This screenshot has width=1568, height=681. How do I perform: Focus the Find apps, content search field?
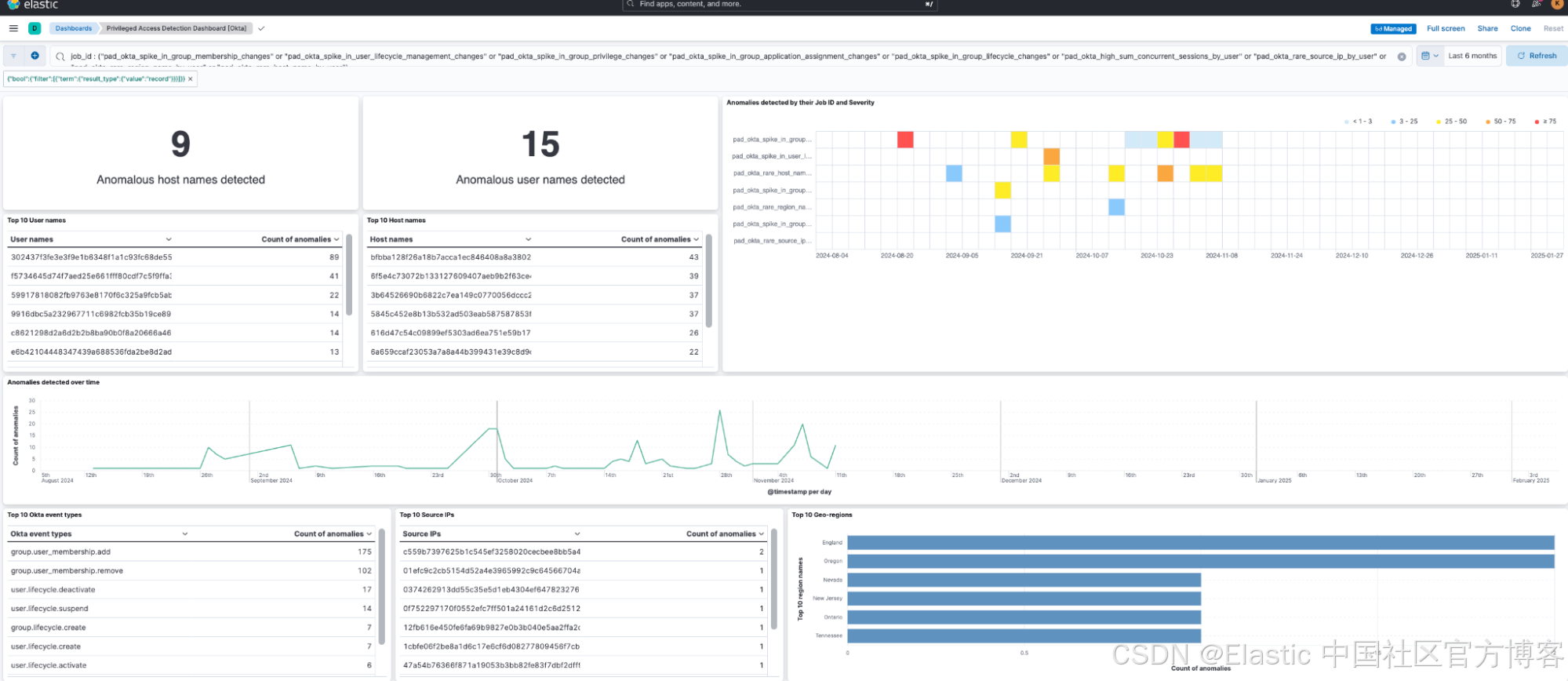tap(780, 5)
